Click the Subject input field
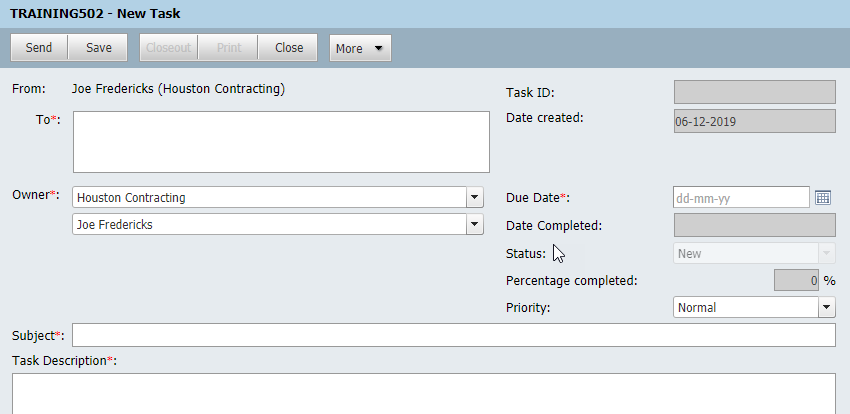Viewport: 850px width, 414px height. pyautogui.click(x=454, y=335)
